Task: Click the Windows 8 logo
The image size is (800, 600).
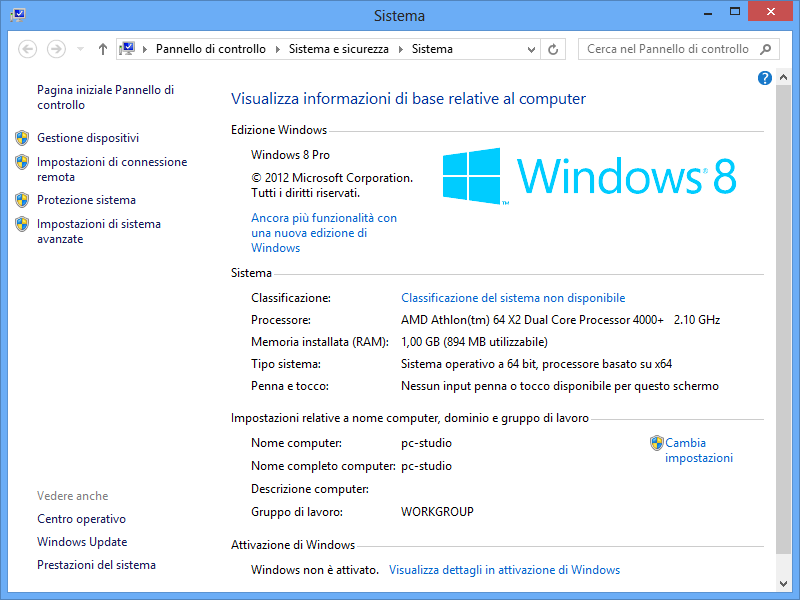Action: click(589, 176)
